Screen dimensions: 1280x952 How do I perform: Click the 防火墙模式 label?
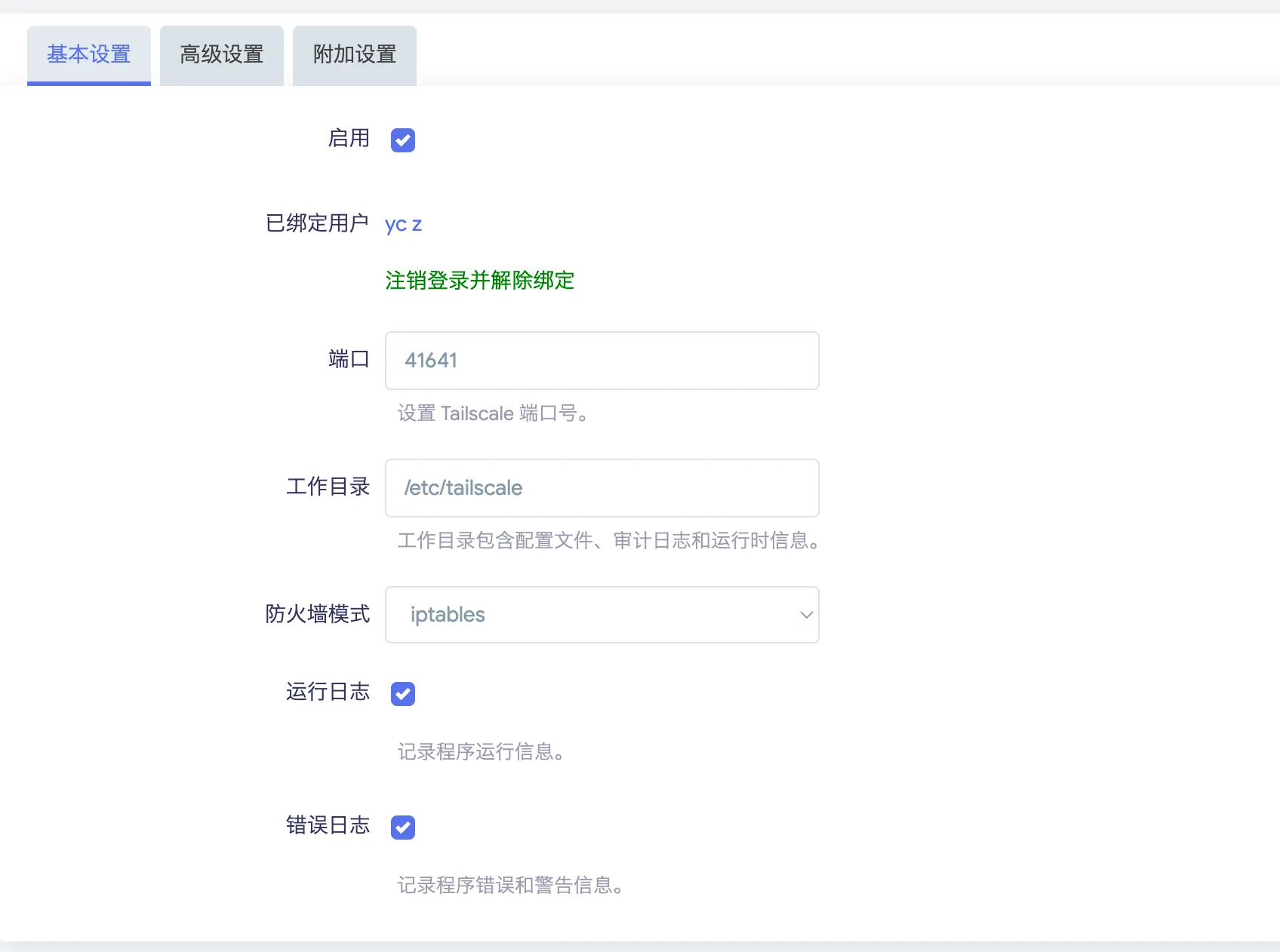click(x=317, y=614)
